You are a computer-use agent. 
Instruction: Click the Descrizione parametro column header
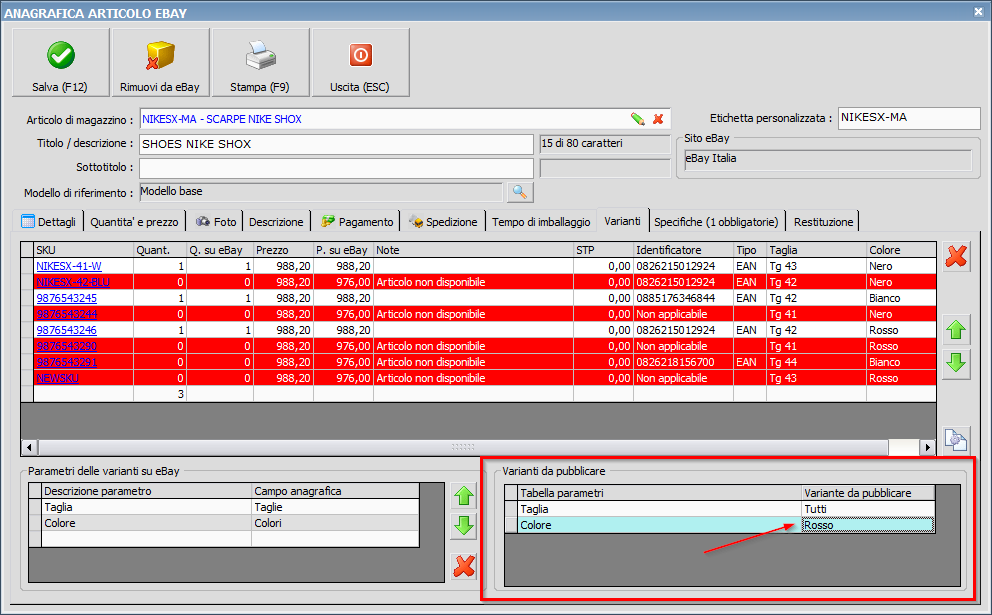coord(146,491)
